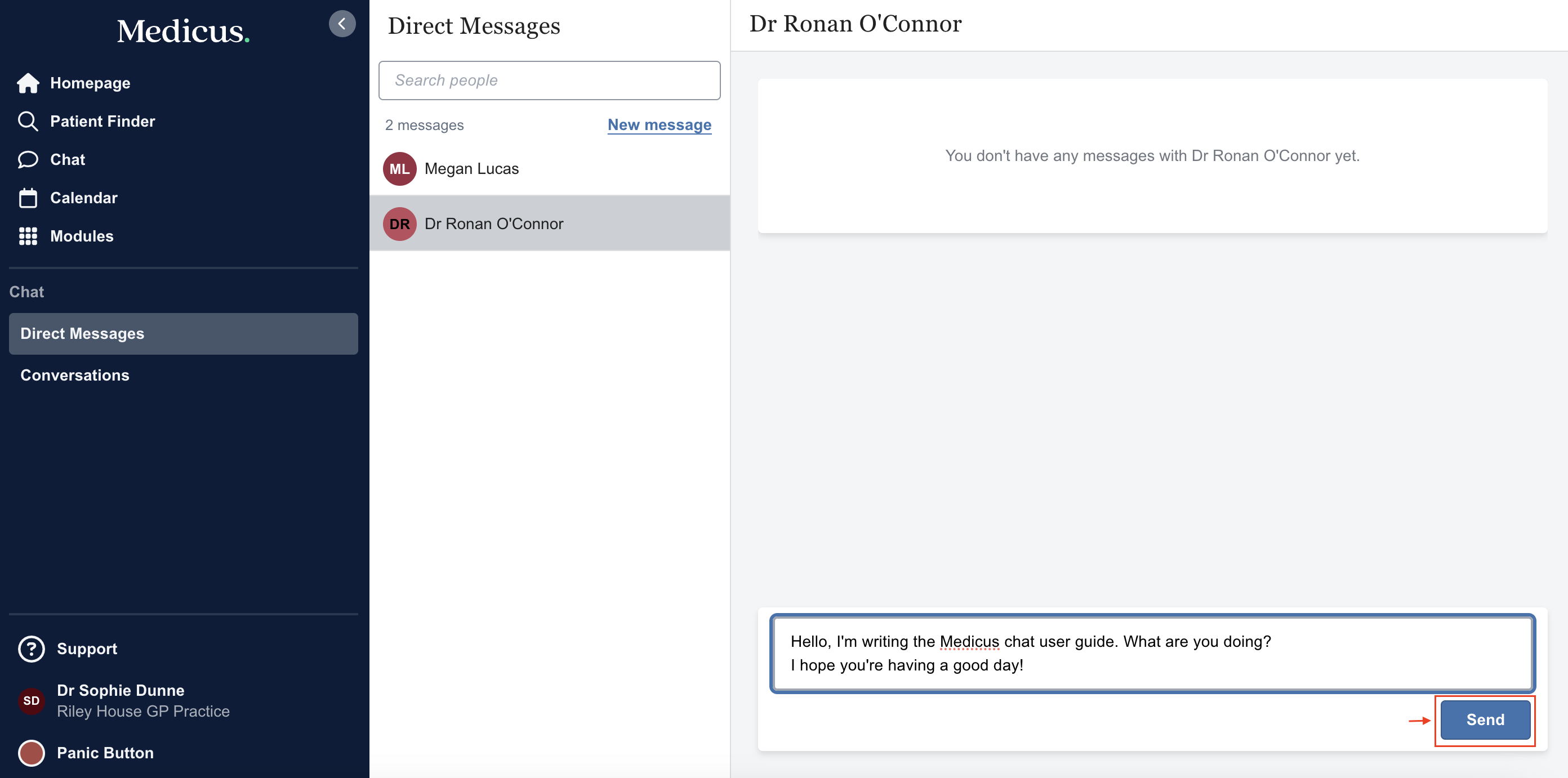Click Megan Lucas ML avatar
The height and width of the screenshot is (778, 1568).
click(399, 168)
